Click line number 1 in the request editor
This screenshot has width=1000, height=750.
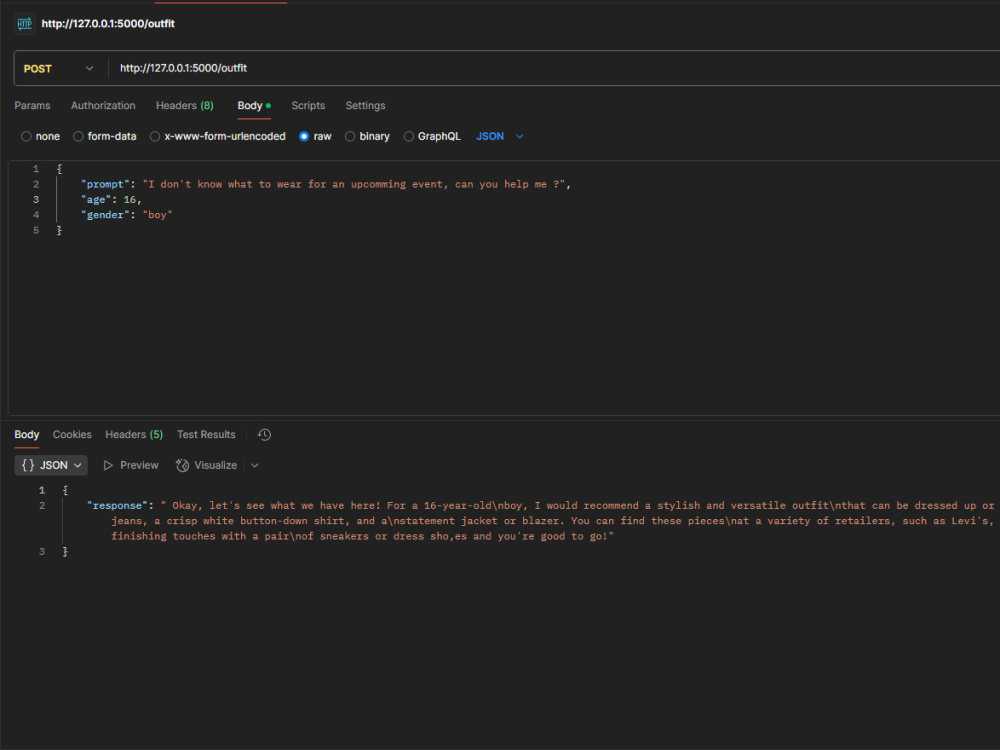click(x=36, y=169)
